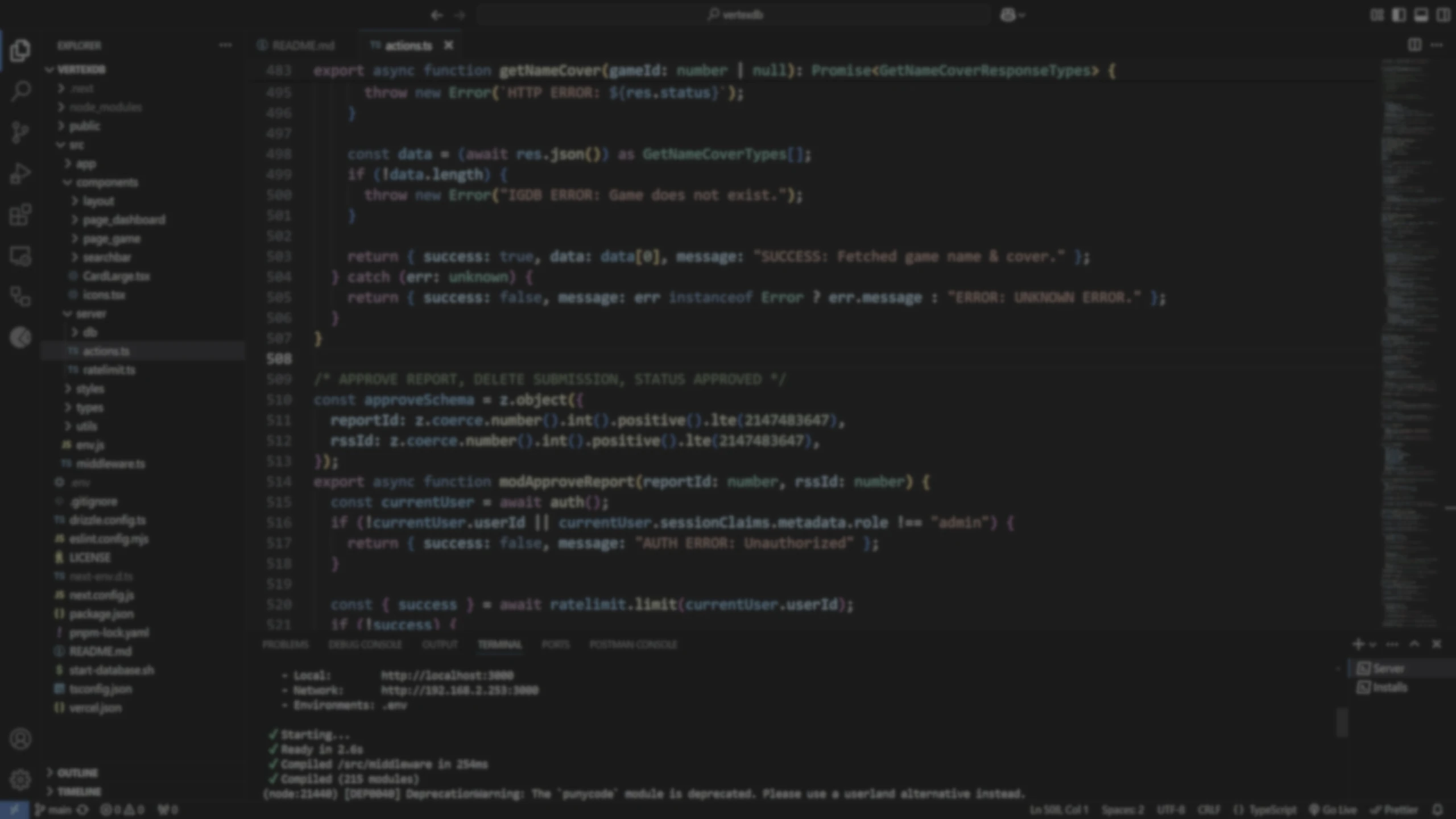
Task: Switch to the README.md editor tab
Action: [303, 45]
